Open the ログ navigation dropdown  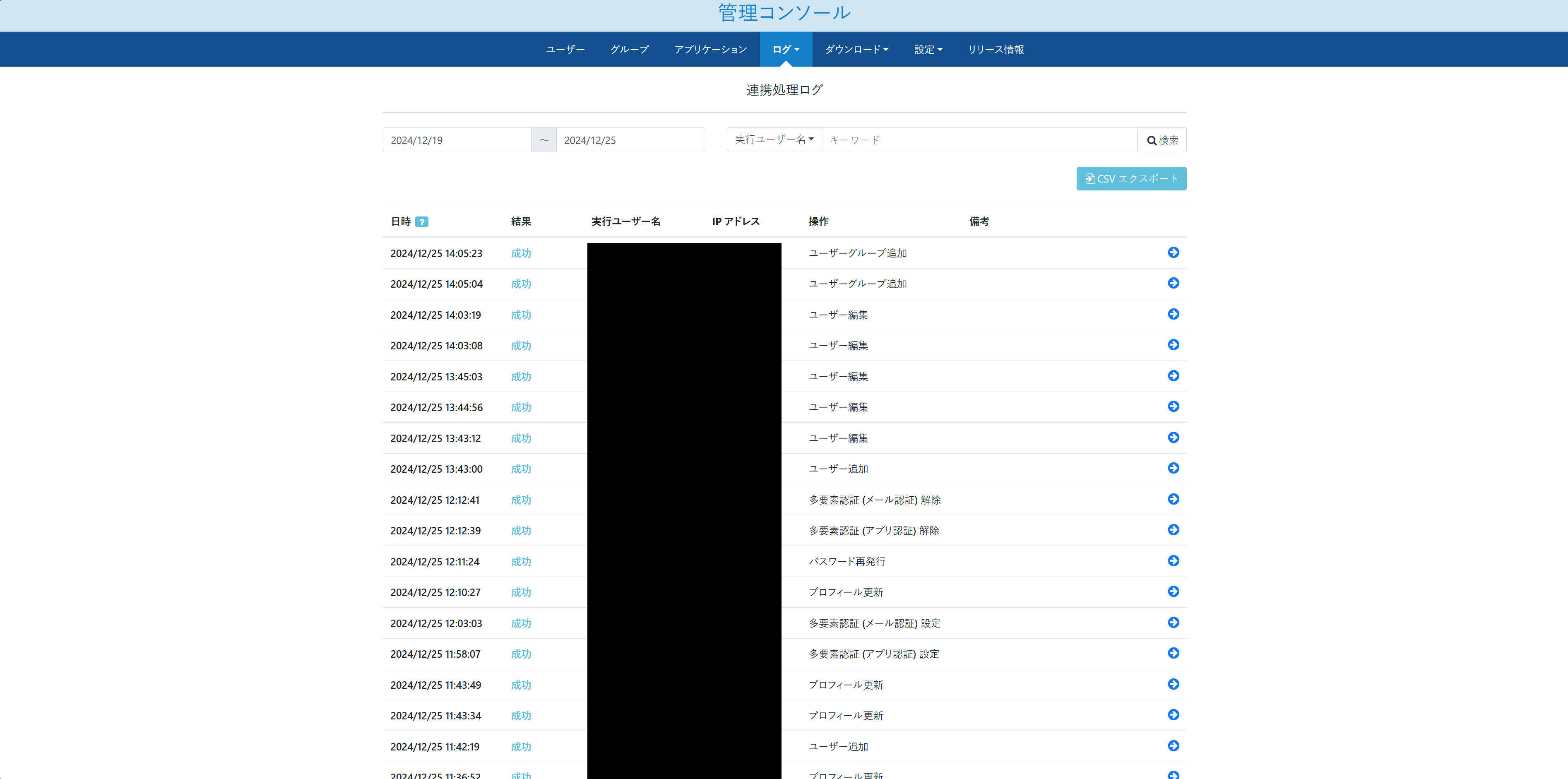pyautogui.click(x=785, y=49)
